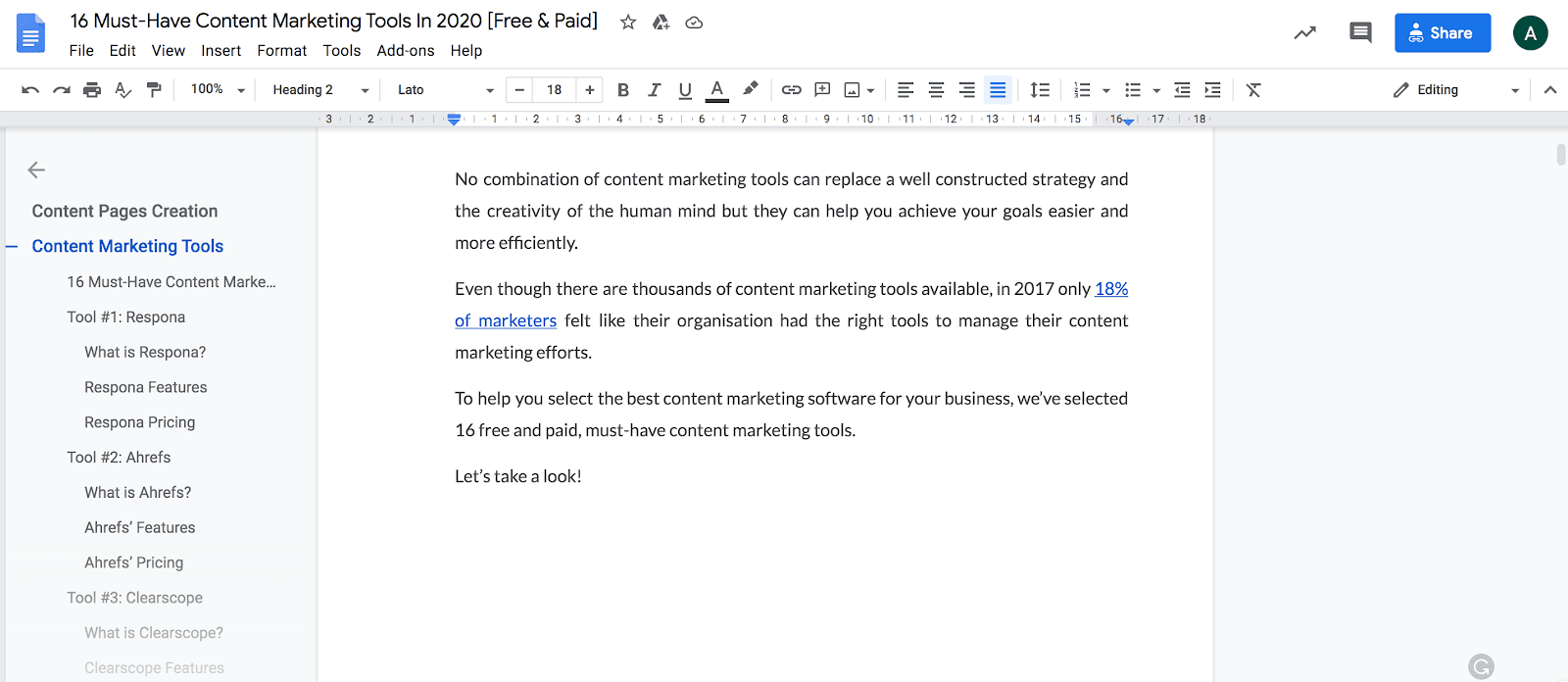This screenshot has height=682, width=1568.
Task: Open the Insert menu
Action: tap(220, 51)
